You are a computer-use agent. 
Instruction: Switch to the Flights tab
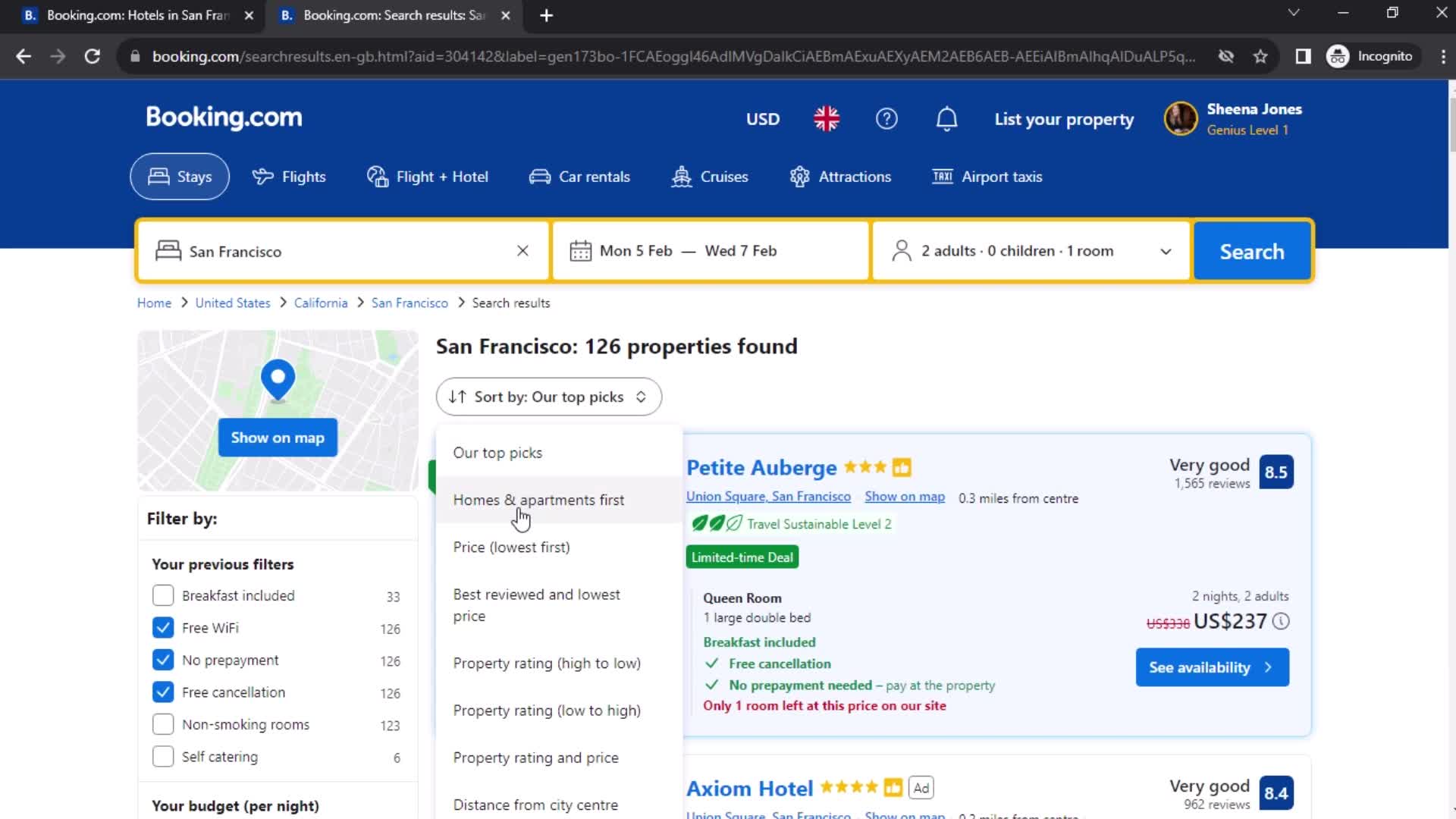pyautogui.click(x=289, y=177)
